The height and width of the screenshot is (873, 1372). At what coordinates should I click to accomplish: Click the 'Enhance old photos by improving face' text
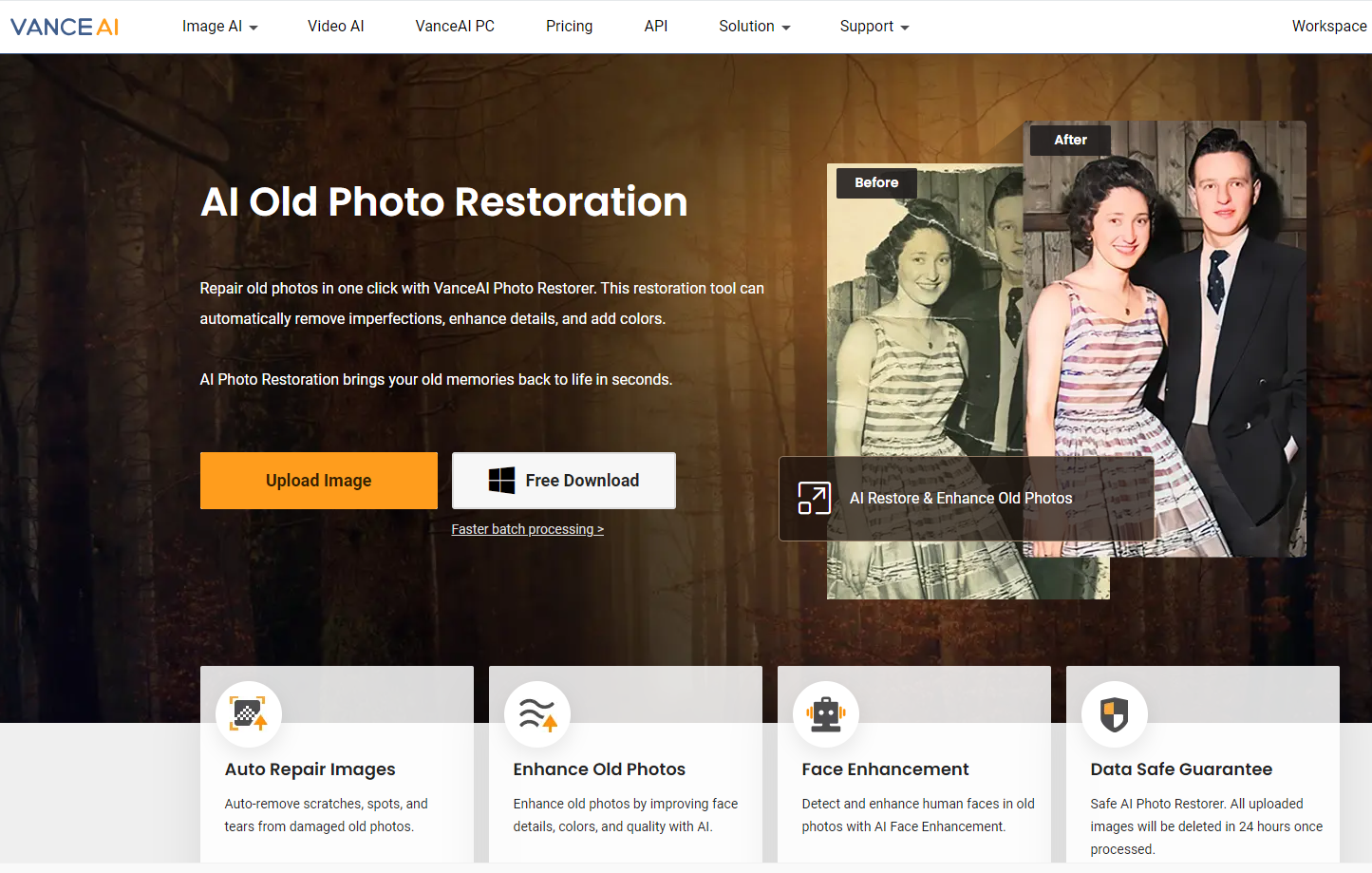click(626, 815)
